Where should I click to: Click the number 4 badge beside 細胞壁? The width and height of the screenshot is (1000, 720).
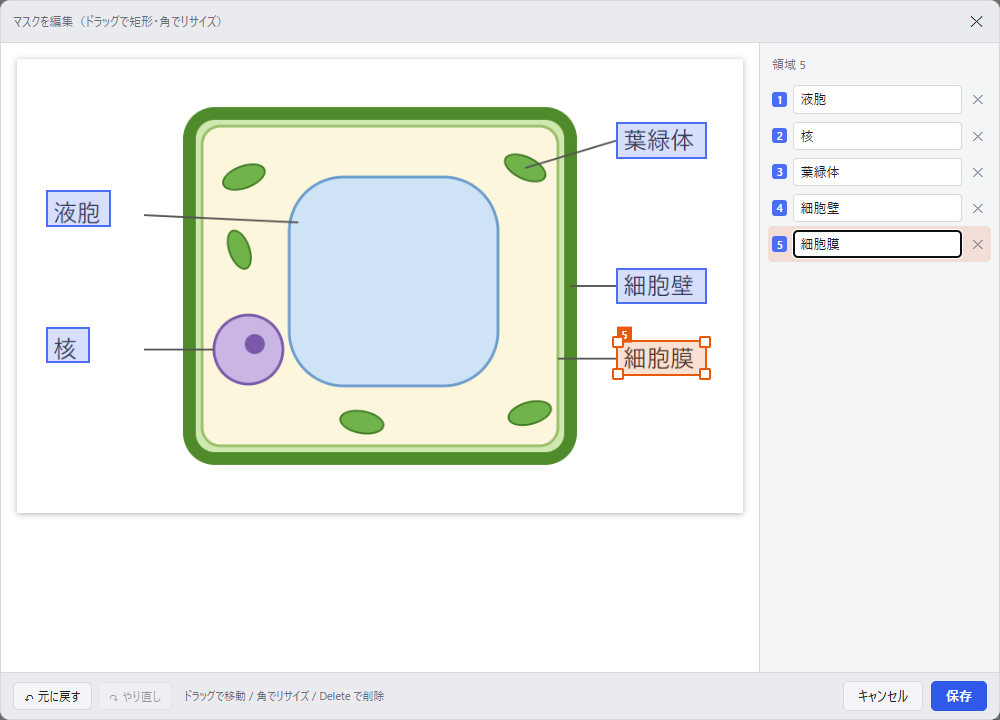[779, 208]
